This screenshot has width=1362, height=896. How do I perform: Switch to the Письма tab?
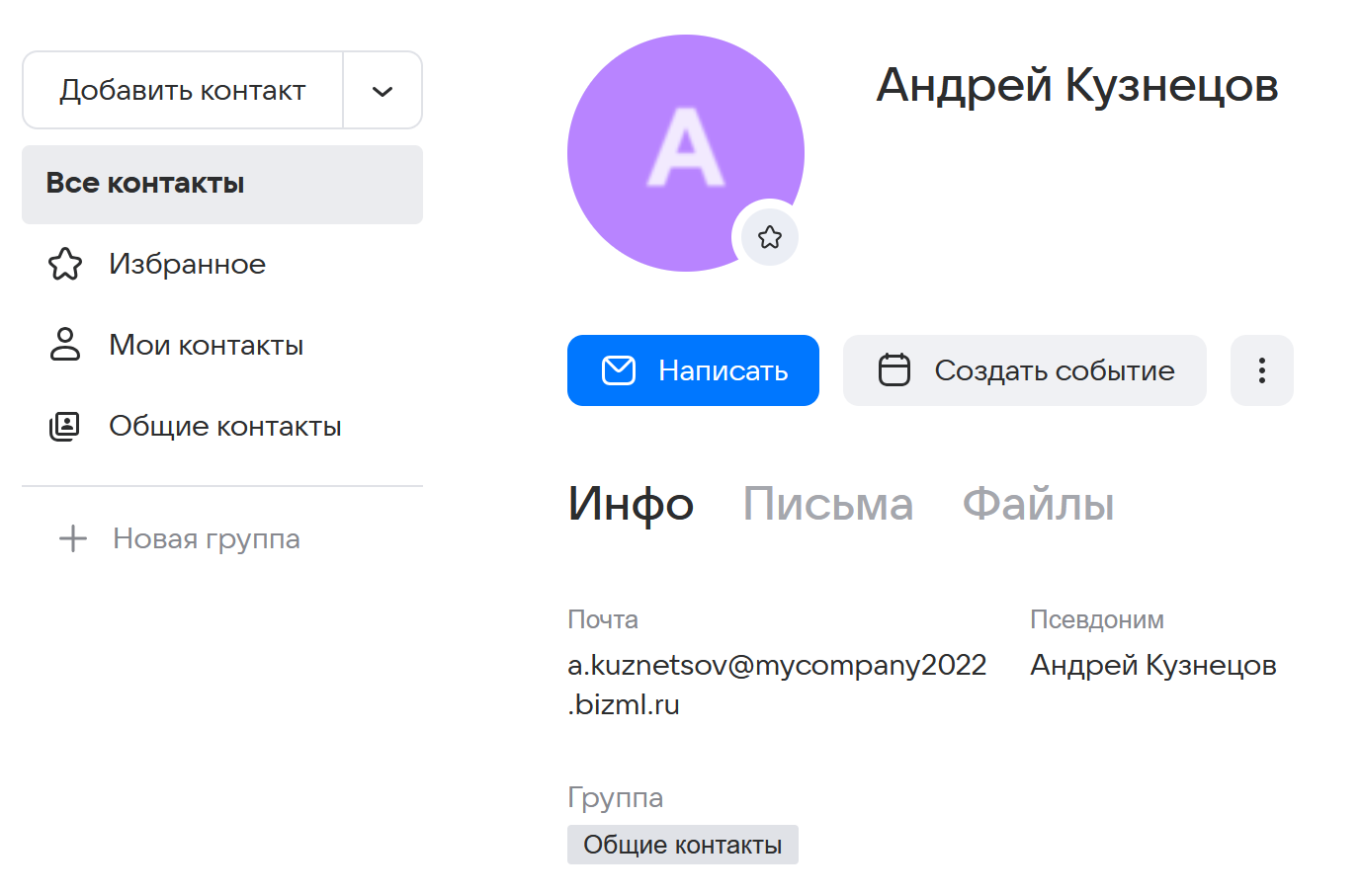[x=828, y=504]
